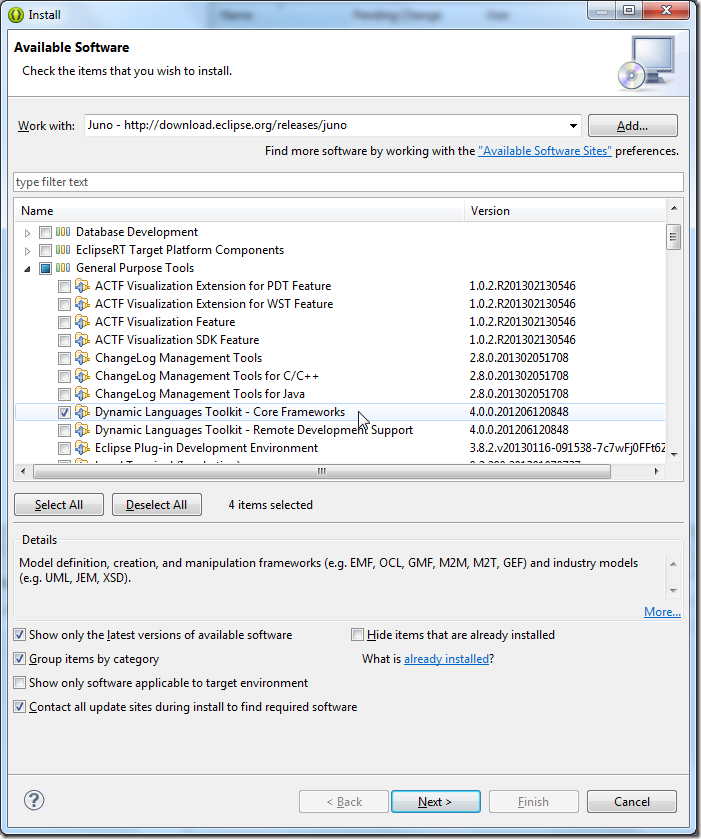Cancel the Install dialog

click(x=632, y=802)
